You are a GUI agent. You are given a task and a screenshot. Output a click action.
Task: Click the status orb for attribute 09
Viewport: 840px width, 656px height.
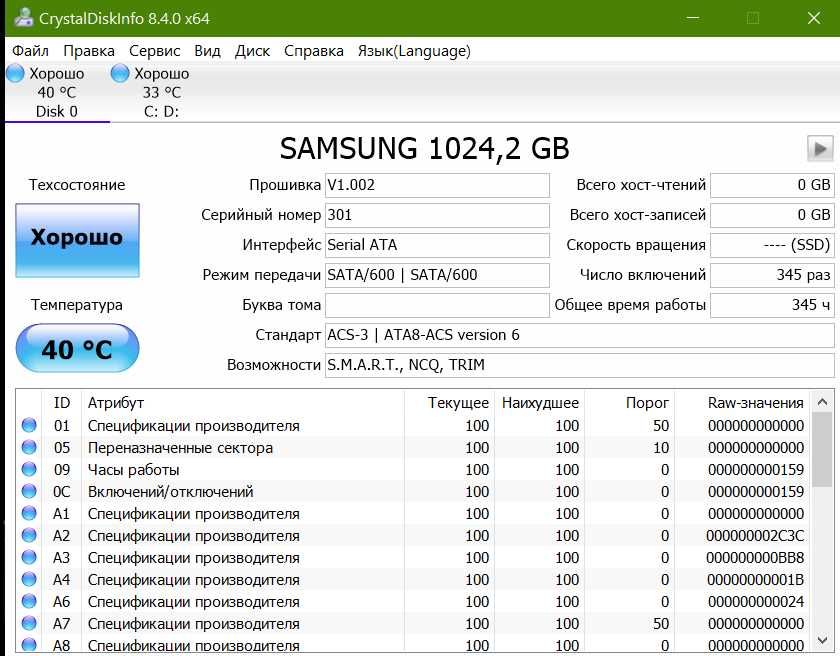pos(29,469)
